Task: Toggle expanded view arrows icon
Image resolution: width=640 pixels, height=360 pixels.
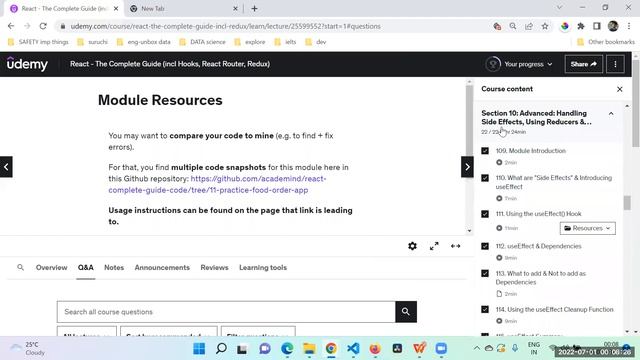Action: pyautogui.click(x=456, y=246)
